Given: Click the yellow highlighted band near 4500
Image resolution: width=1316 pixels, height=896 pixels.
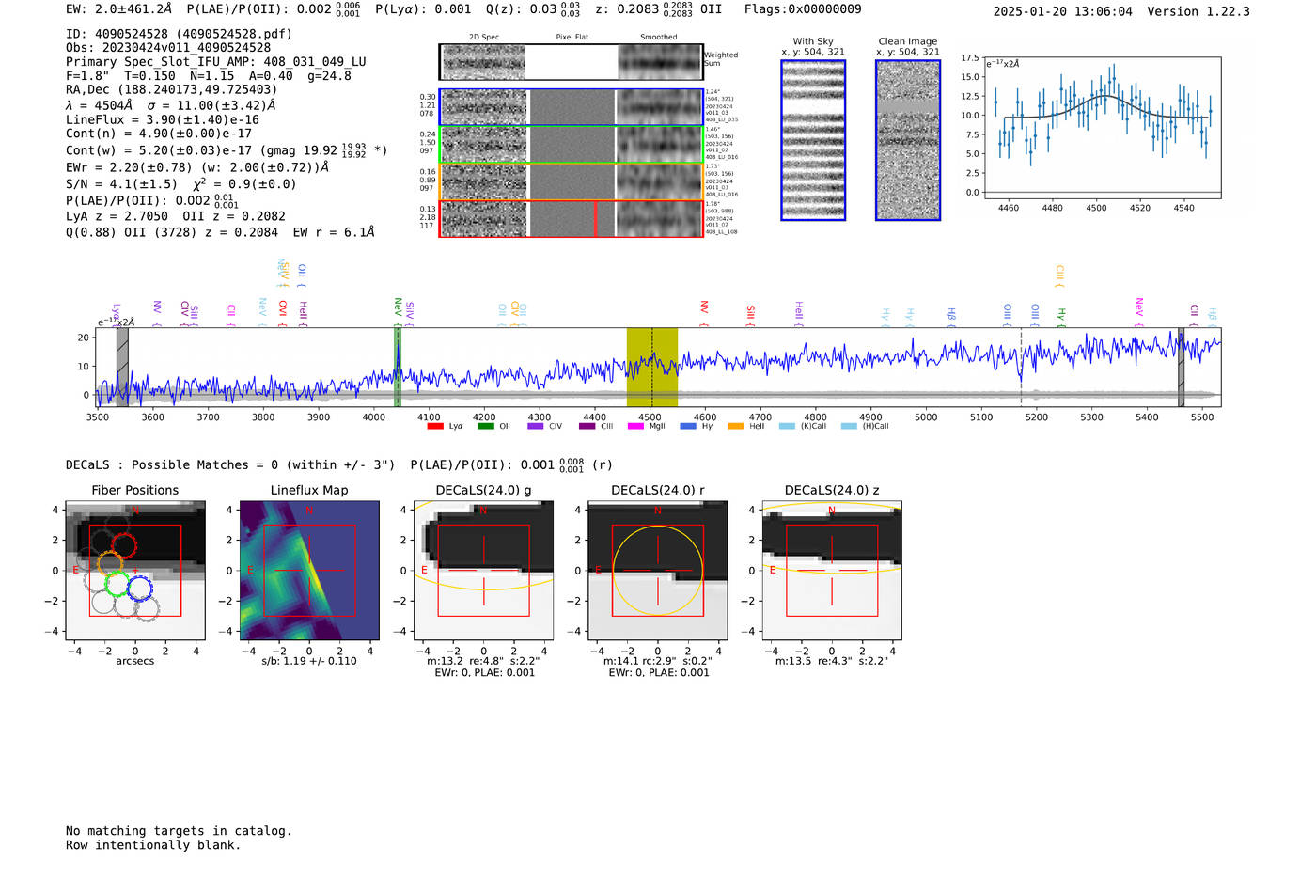Looking at the screenshot, I should pyautogui.click(x=652, y=367).
